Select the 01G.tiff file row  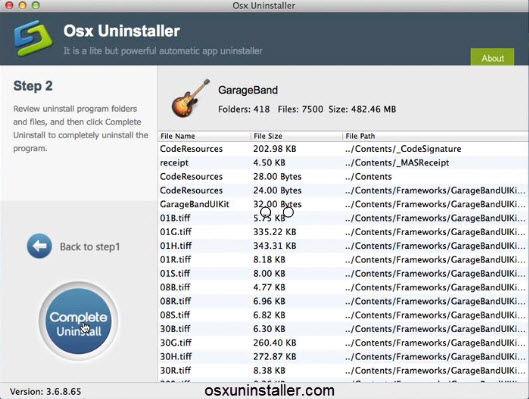point(343,232)
